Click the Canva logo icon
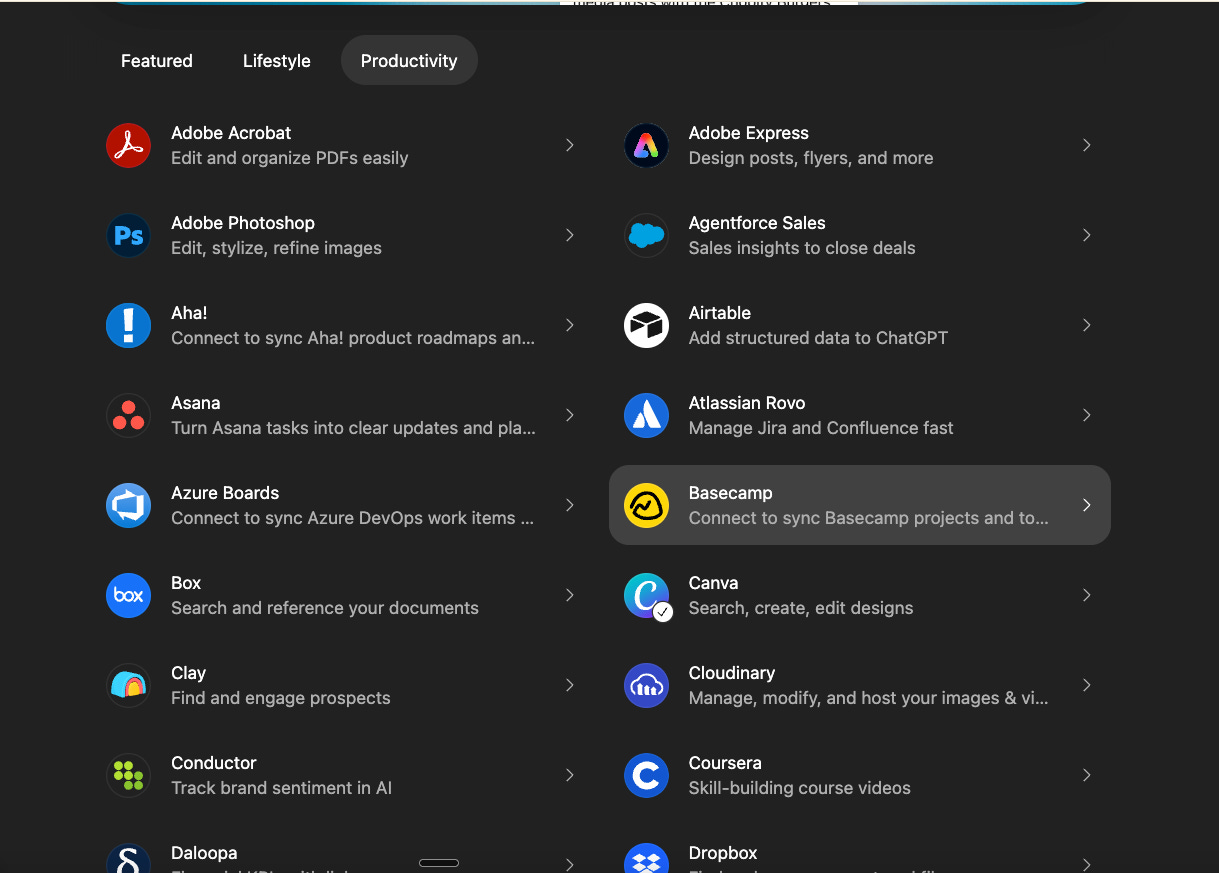This screenshot has height=873, width=1219. [646, 595]
